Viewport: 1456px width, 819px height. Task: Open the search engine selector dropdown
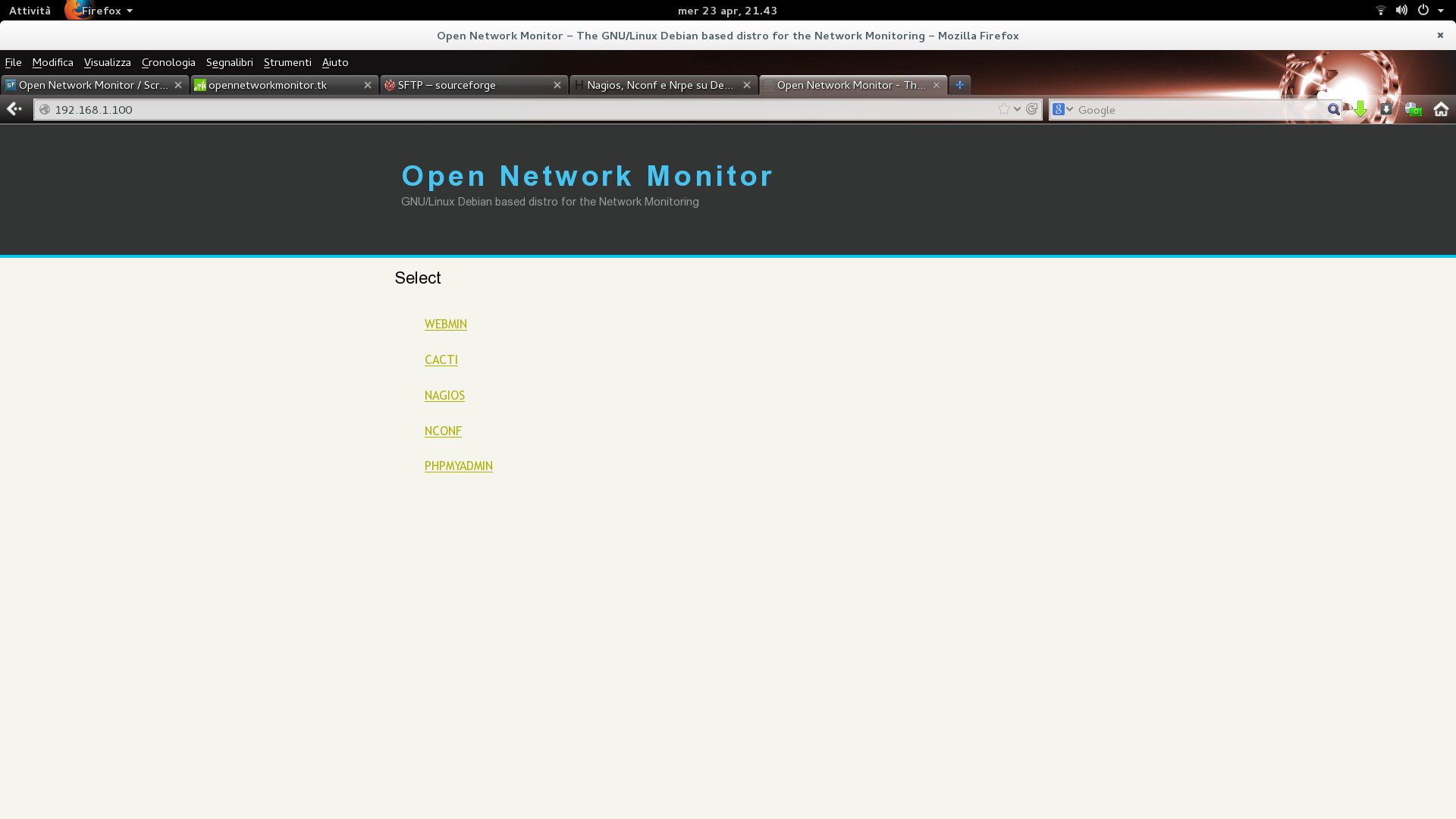coord(1064,109)
